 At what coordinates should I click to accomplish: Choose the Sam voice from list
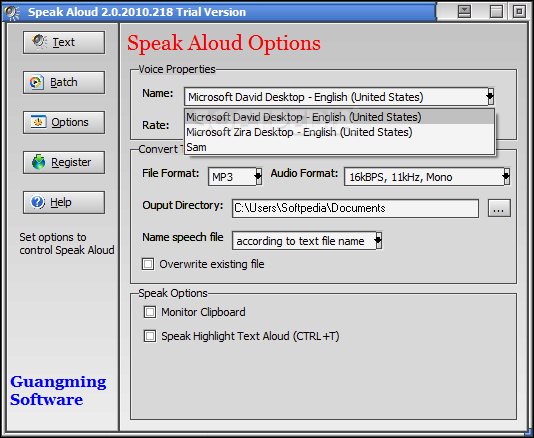[x=340, y=147]
